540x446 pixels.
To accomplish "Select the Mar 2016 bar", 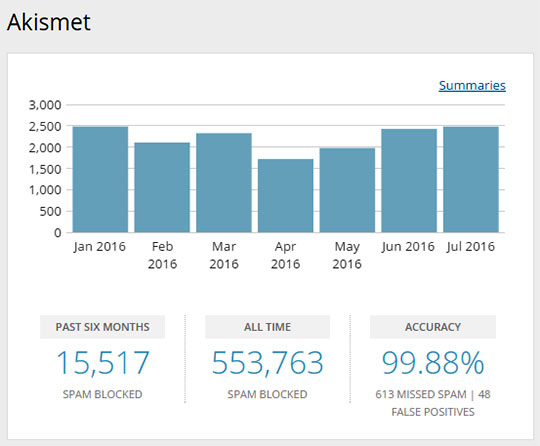I will point(224,183).
